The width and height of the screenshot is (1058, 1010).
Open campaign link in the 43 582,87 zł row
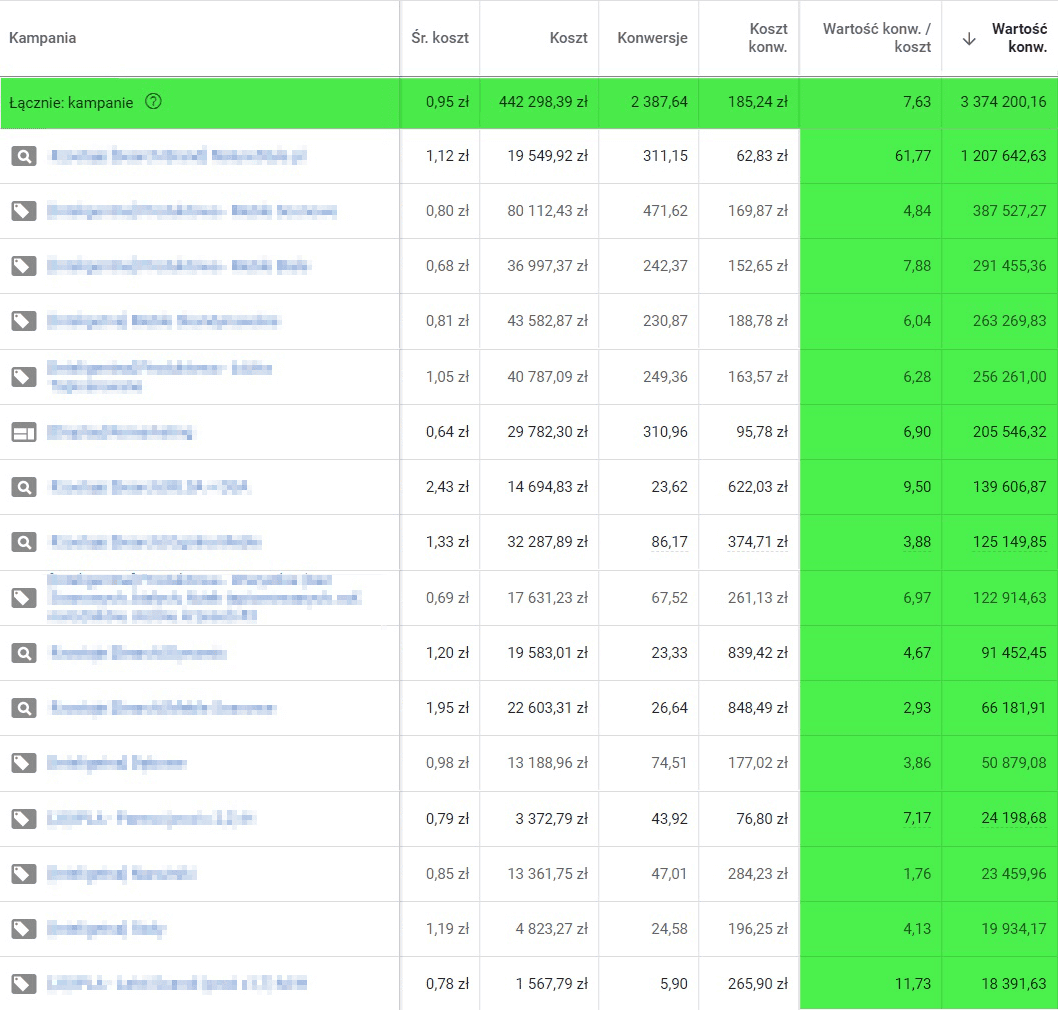163,321
